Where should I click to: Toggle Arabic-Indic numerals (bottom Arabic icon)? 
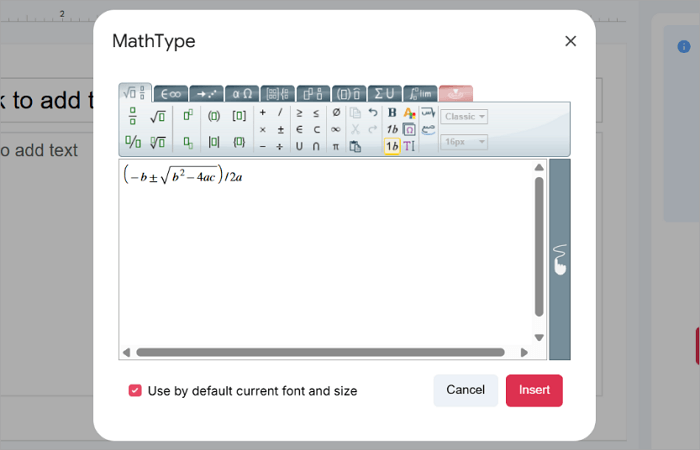click(x=428, y=129)
